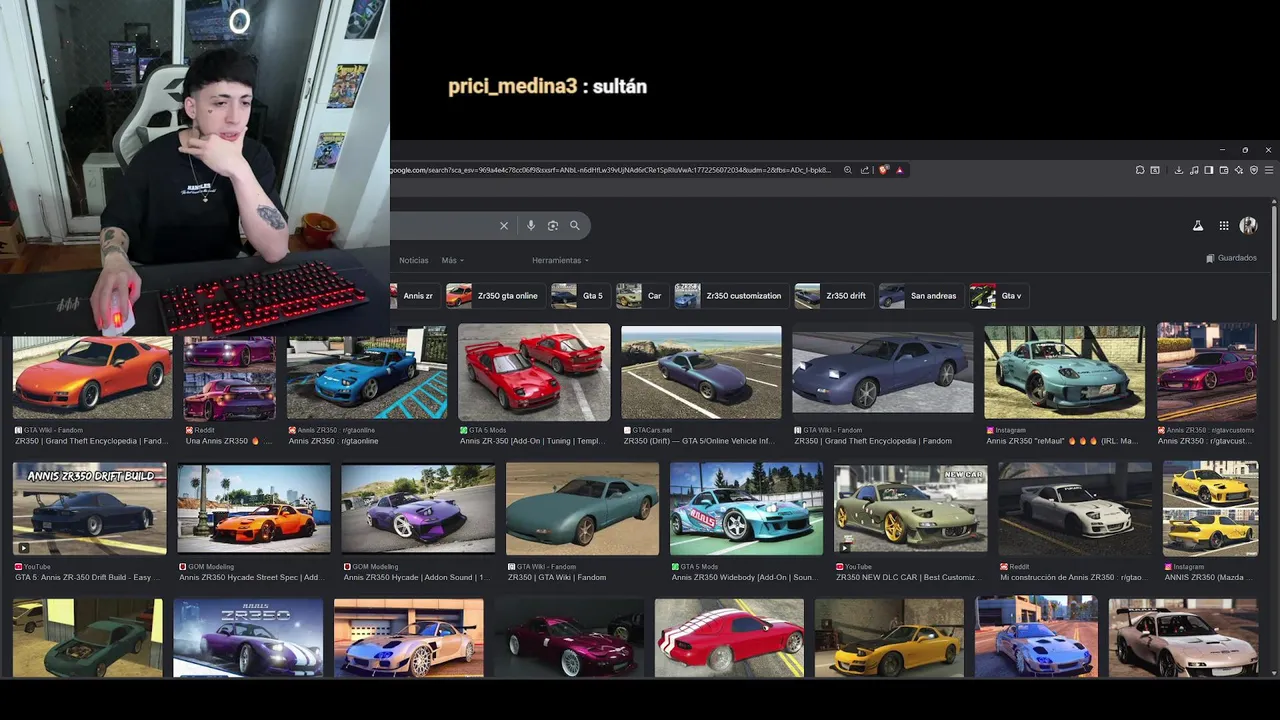Open red car with white stripes image
The image size is (1280, 720).
729,638
